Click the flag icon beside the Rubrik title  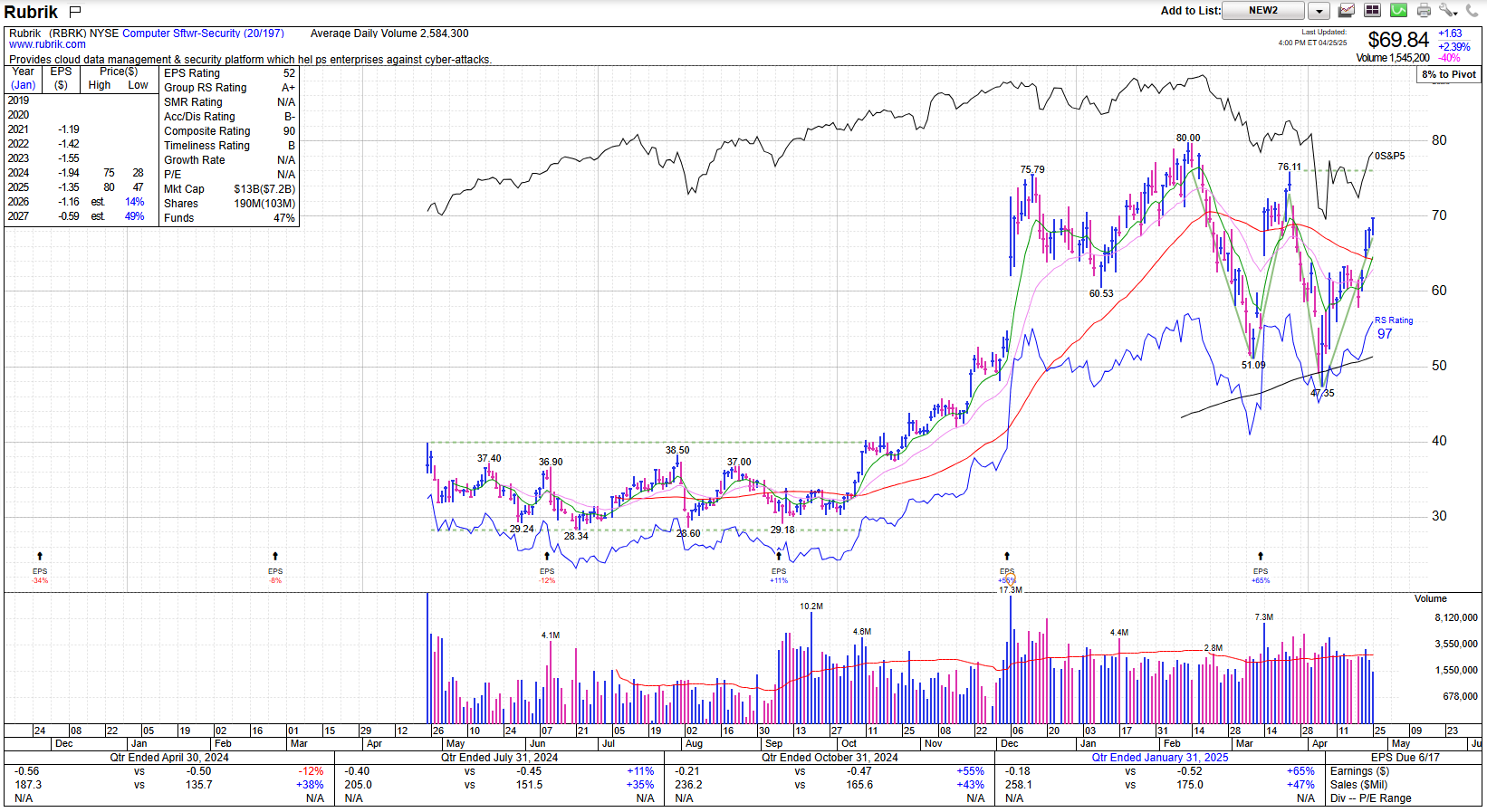(75, 12)
